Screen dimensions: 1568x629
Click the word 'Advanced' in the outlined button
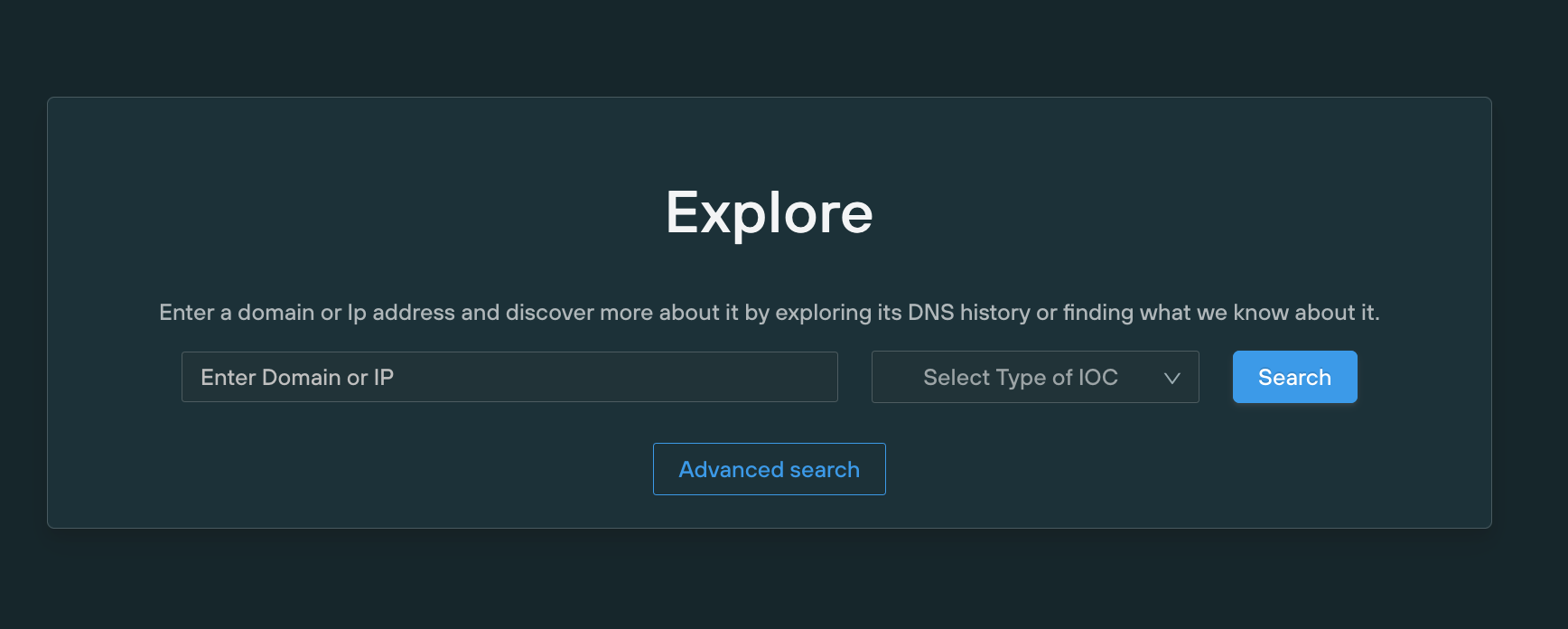point(731,470)
